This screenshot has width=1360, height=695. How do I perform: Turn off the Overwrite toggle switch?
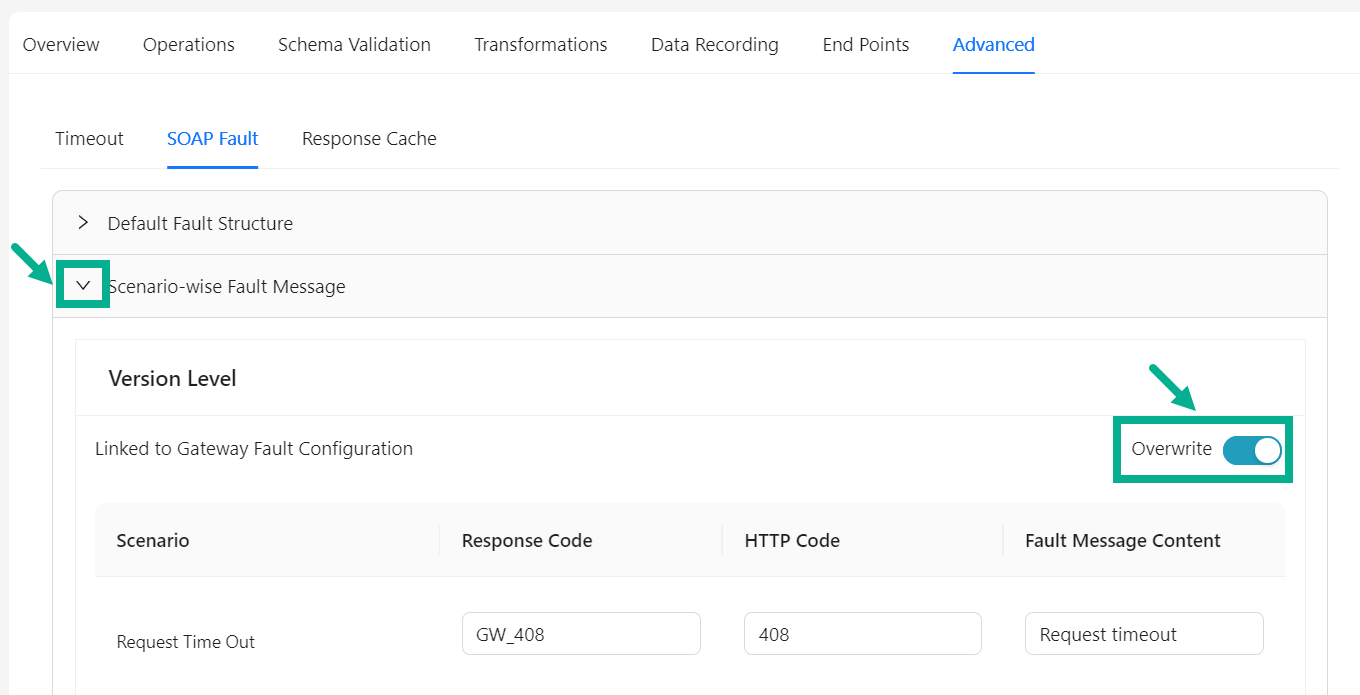click(x=1251, y=450)
